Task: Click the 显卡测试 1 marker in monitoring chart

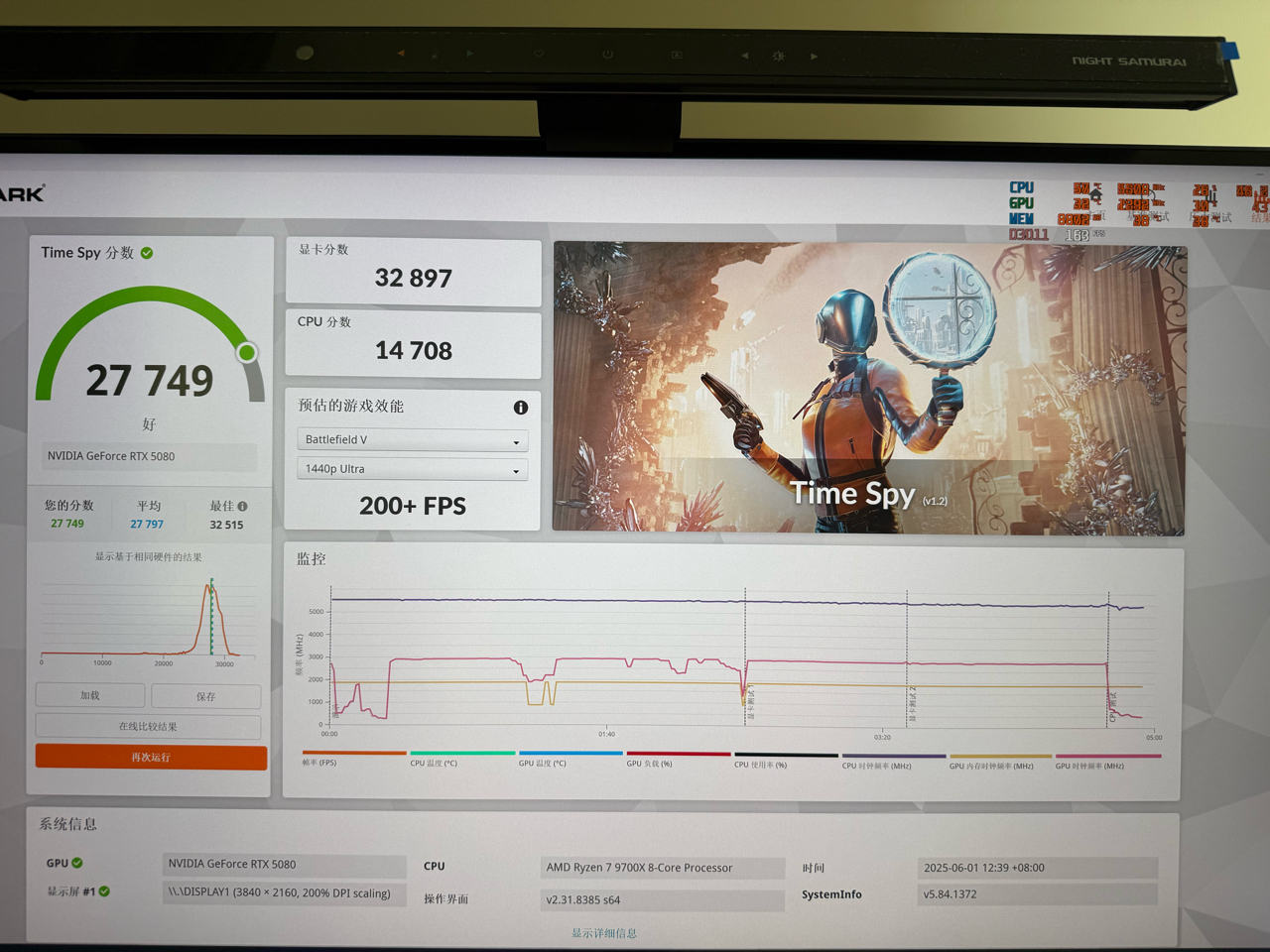Action: click(749, 700)
